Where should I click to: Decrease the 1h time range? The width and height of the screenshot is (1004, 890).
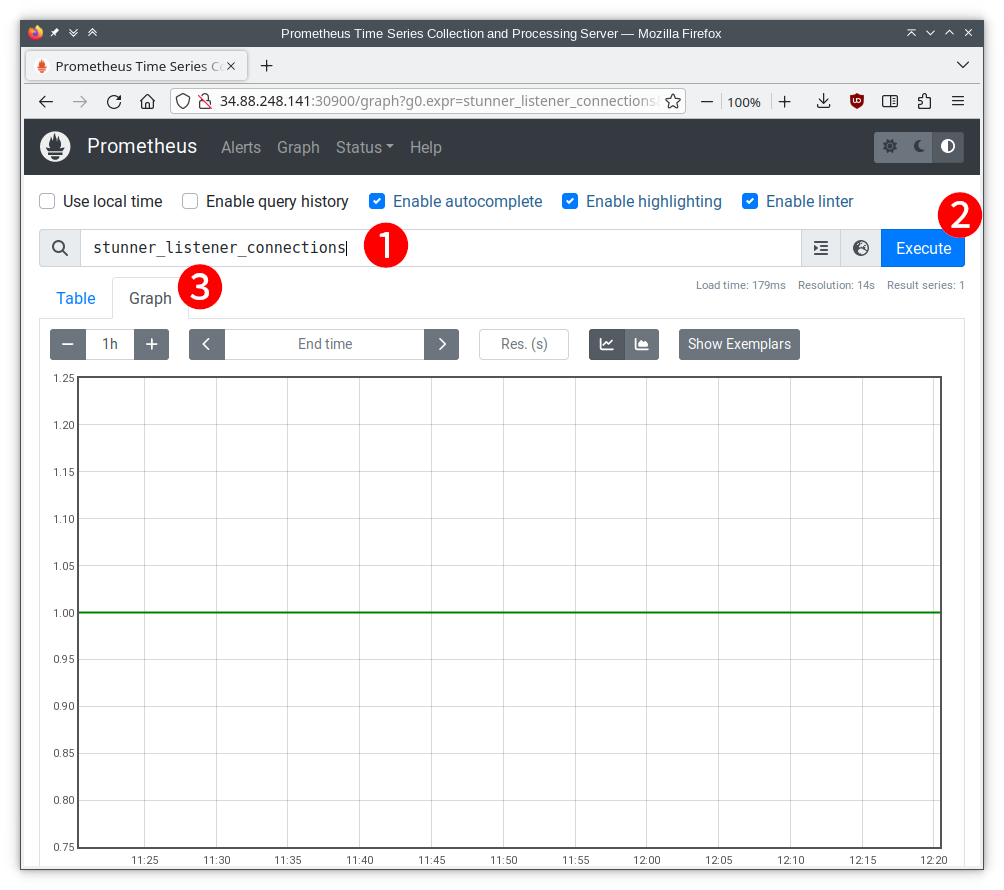tap(68, 344)
